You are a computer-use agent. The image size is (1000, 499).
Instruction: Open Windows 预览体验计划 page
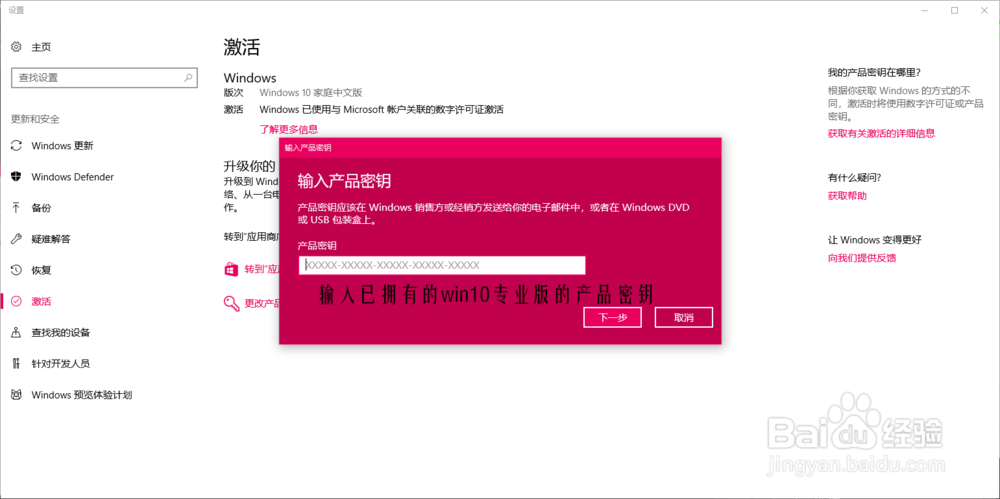click(82, 395)
